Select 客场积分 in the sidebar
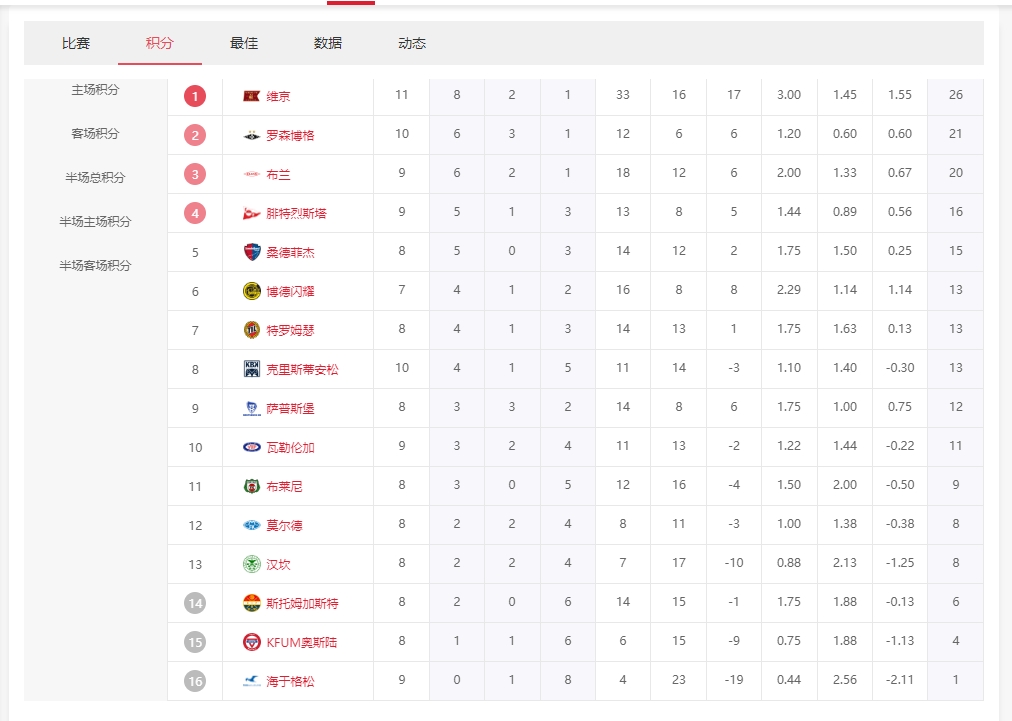This screenshot has height=721, width=1012. [95, 134]
